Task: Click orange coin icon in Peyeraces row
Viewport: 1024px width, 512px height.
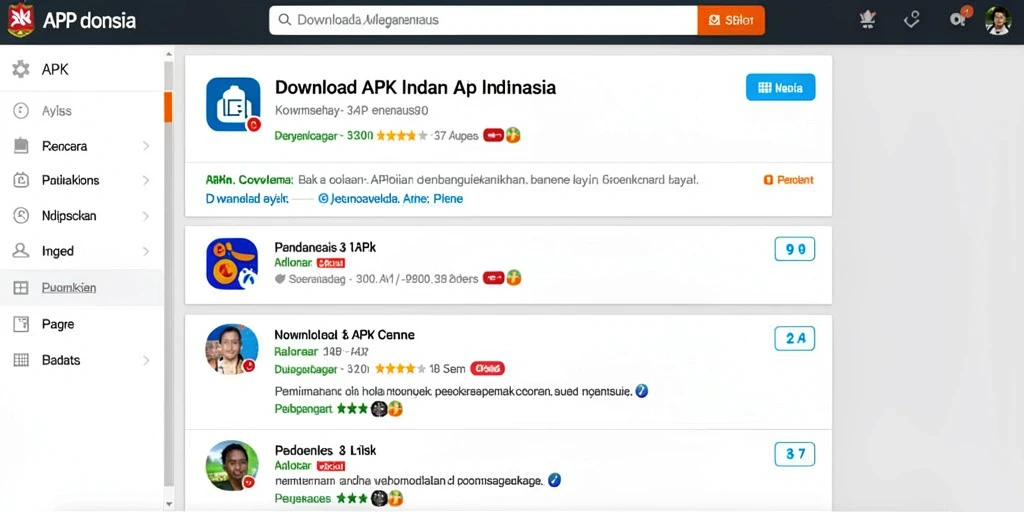Action: (x=395, y=498)
